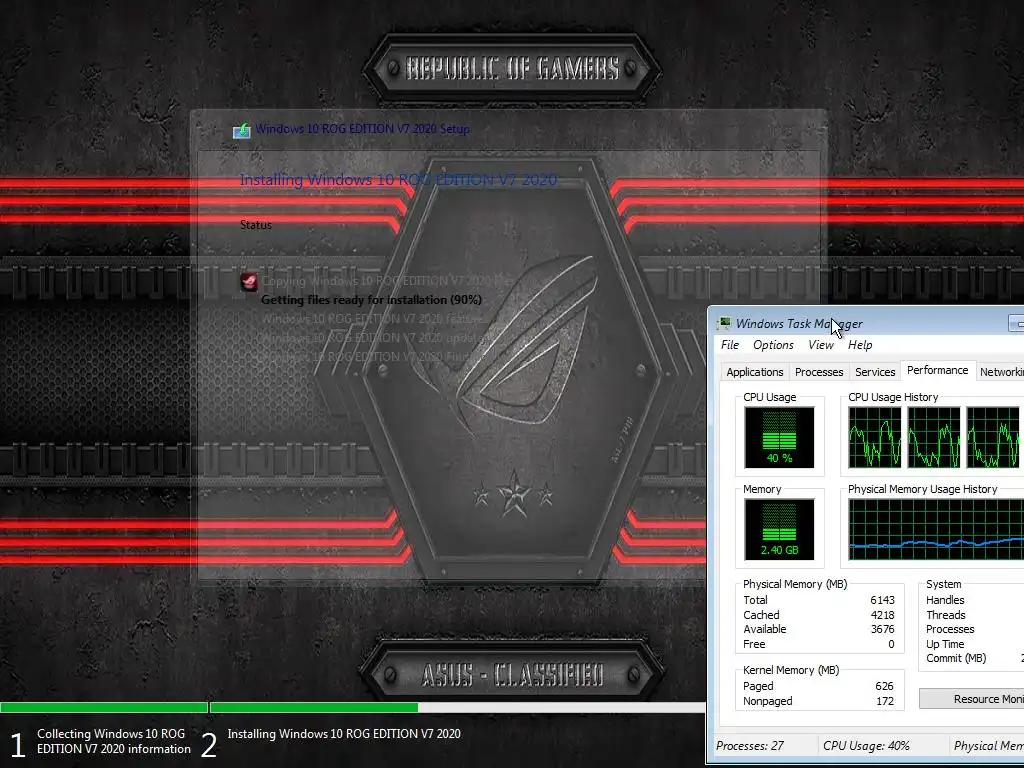Click the CPU Usage 40 % gauge

(779, 437)
